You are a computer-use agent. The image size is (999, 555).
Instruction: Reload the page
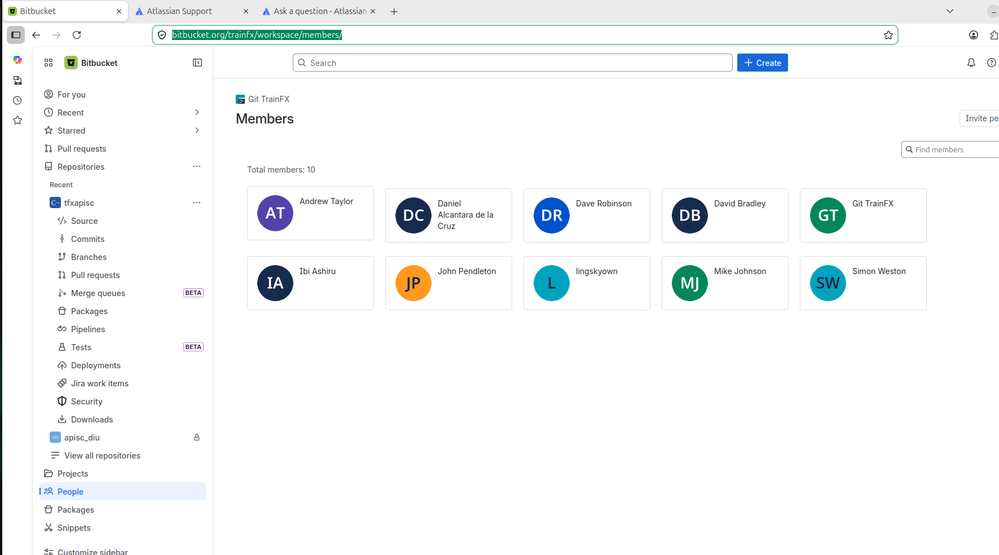76,35
